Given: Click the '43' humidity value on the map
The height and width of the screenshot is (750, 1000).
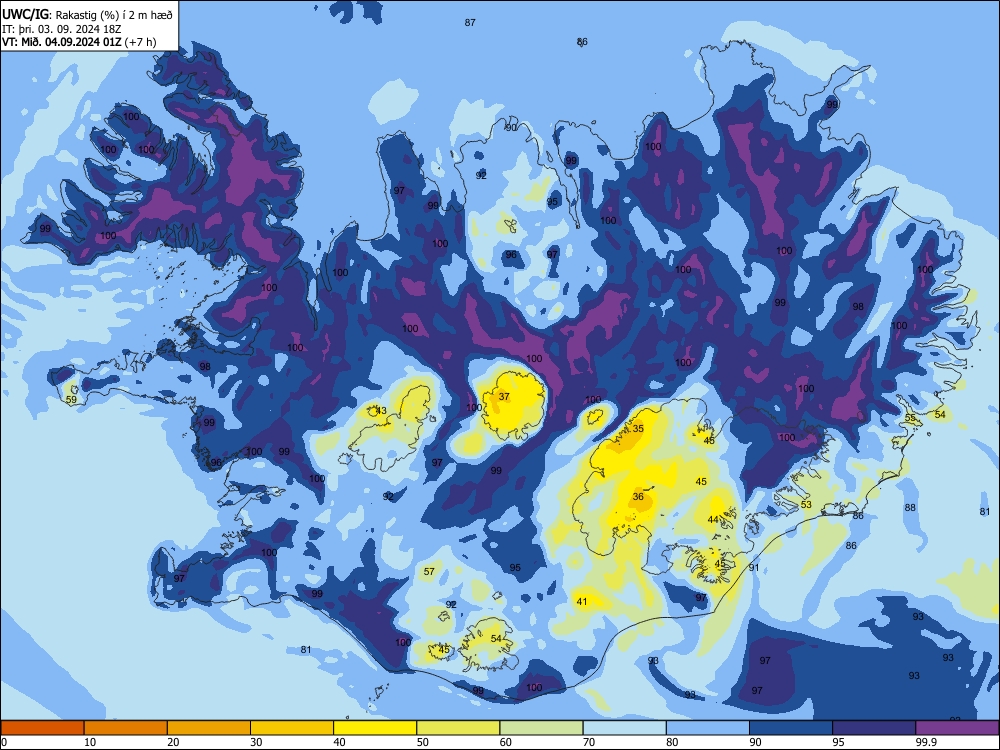Looking at the screenshot, I should pyautogui.click(x=381, y=411).
